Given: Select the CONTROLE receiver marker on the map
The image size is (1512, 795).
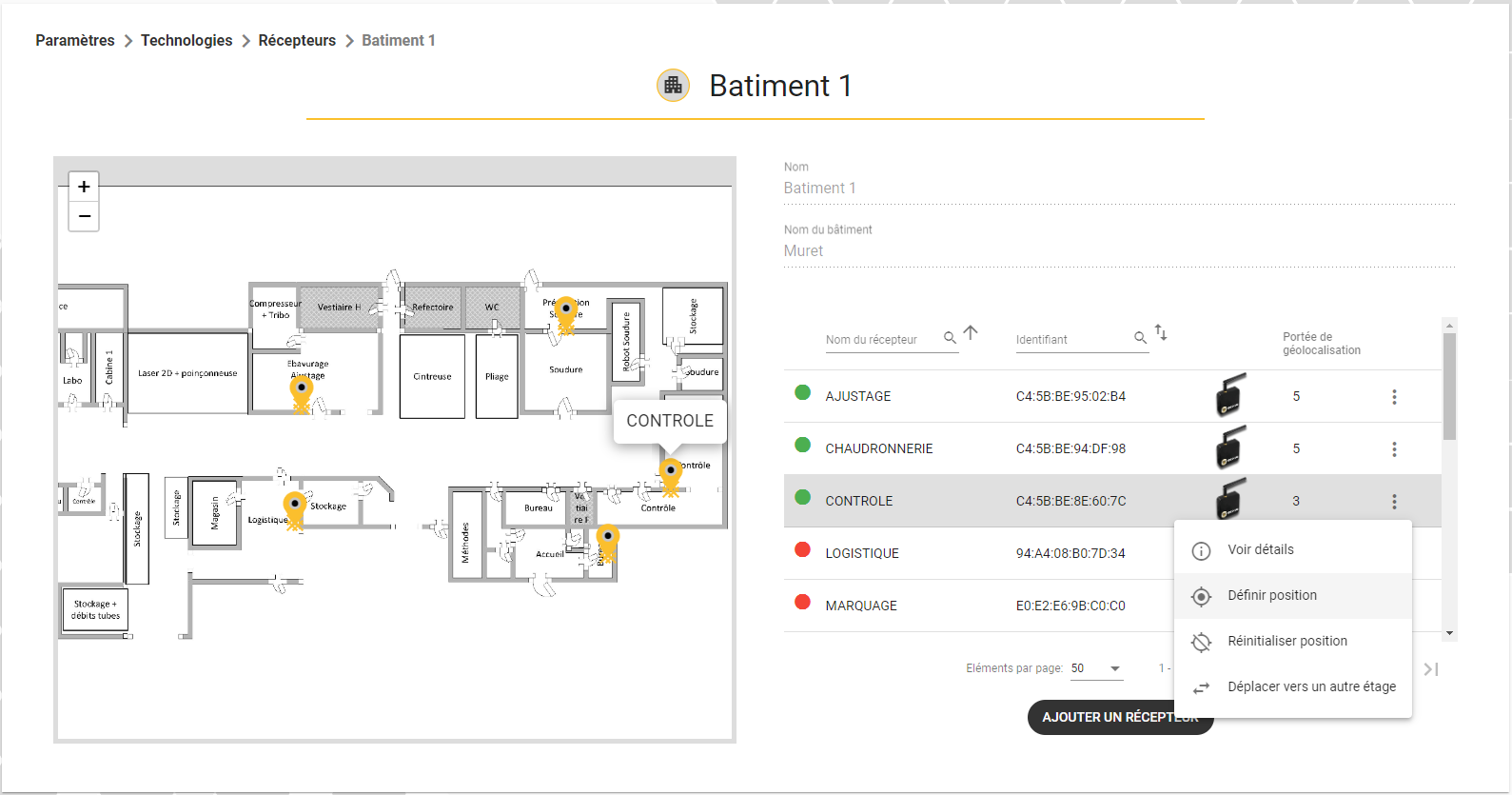Looking at the screenshot, I should pyautogui.click(x=671, y=475).
